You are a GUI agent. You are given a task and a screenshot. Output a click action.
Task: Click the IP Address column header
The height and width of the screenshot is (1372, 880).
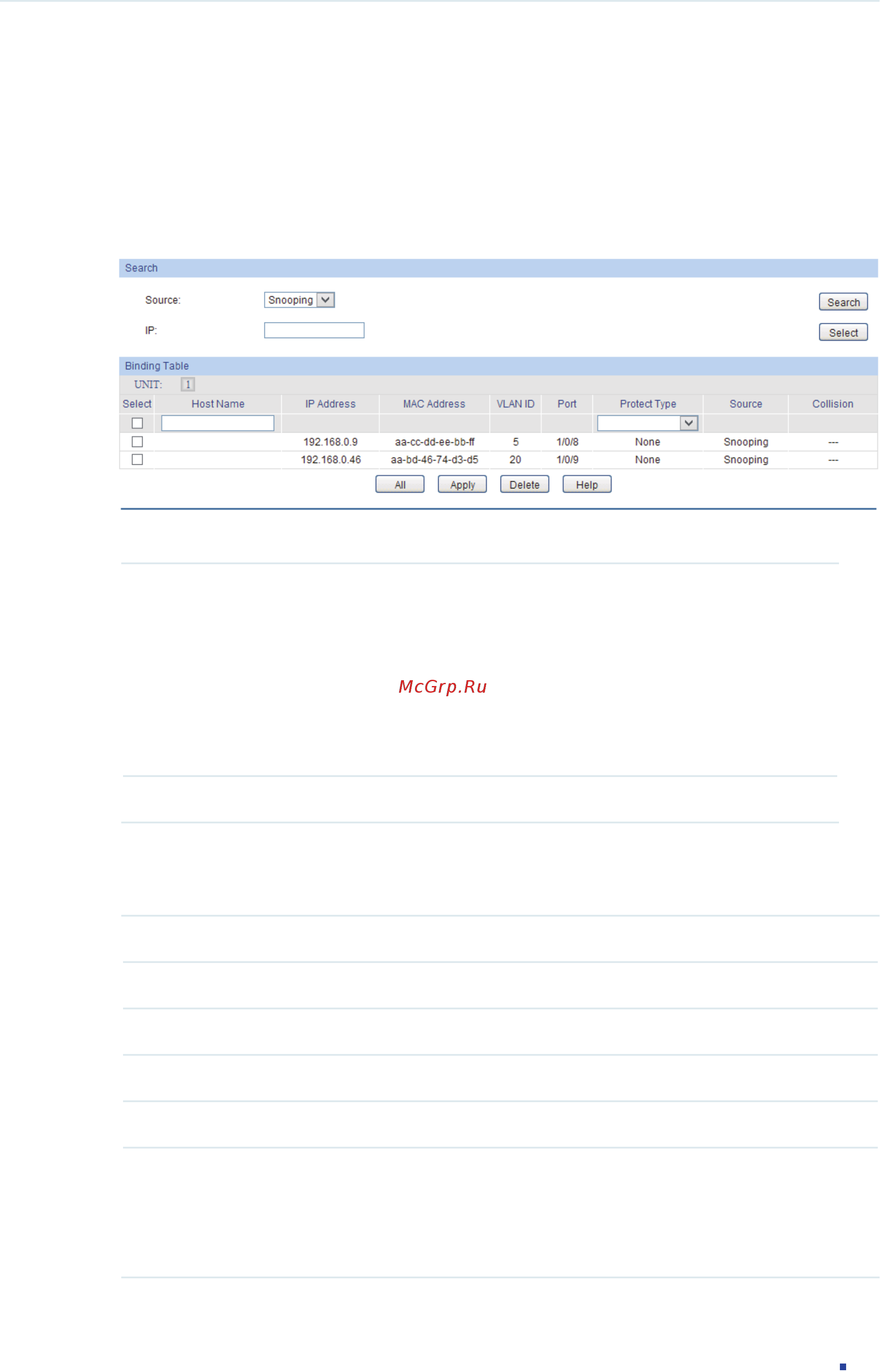click(330, 404)
